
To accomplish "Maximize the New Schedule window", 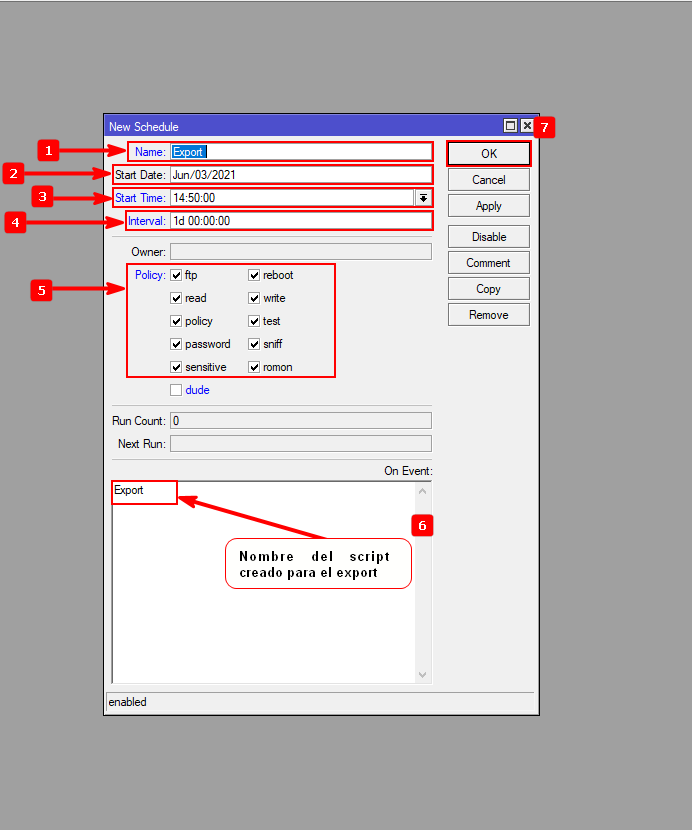I will coord(511,126).
